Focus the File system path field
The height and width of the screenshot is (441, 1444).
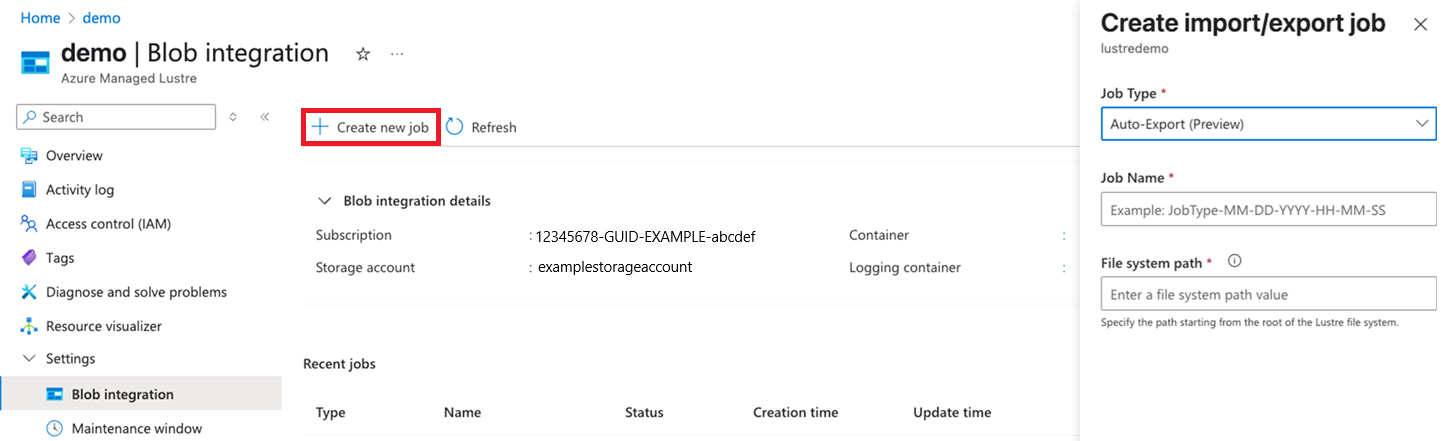coord(1268,295)
